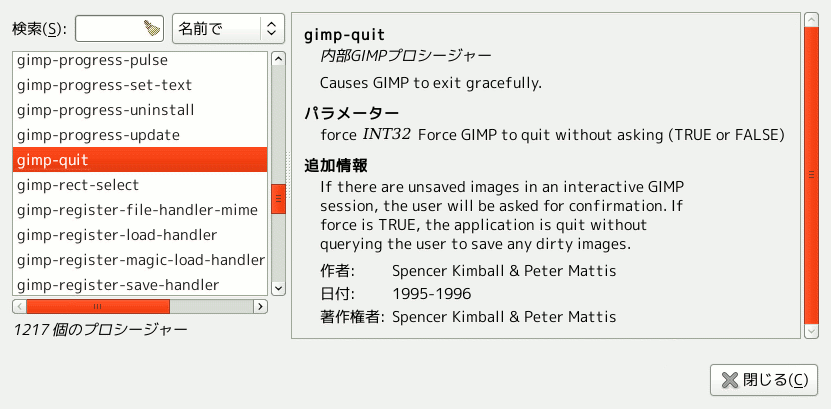This screenshot has height=409, width=831.
Task: Click the procedure list vertical scrollbar thumb
Action: click(x=277, y=199)
